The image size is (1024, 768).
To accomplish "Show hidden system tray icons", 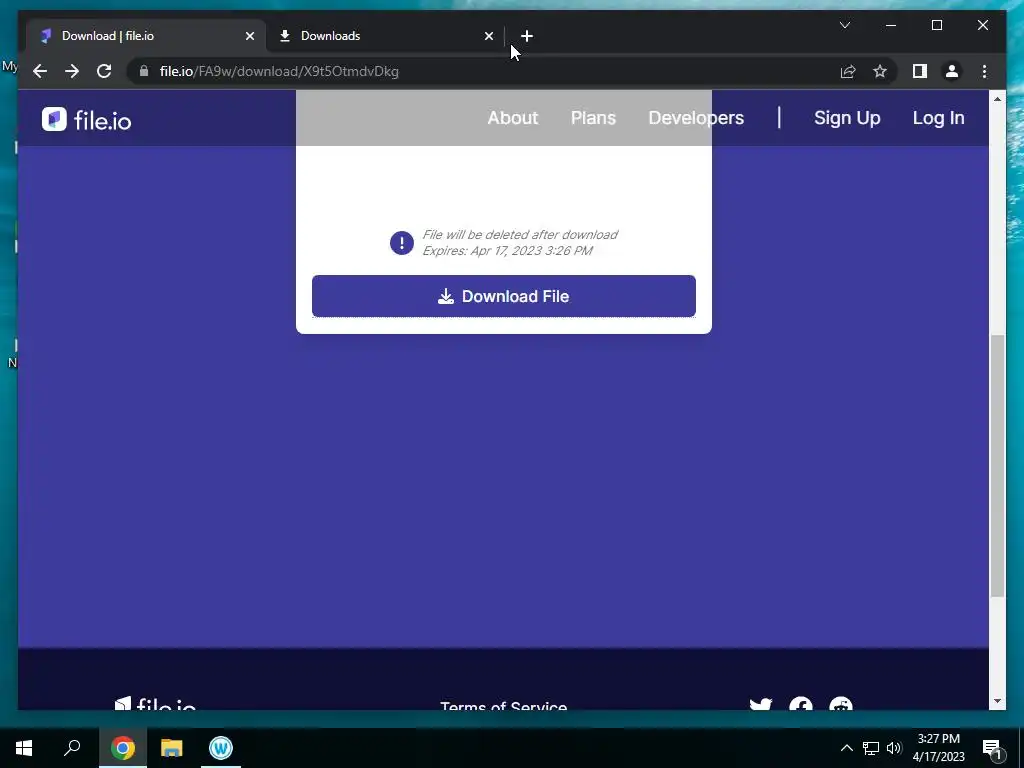I will click(846, 748).
